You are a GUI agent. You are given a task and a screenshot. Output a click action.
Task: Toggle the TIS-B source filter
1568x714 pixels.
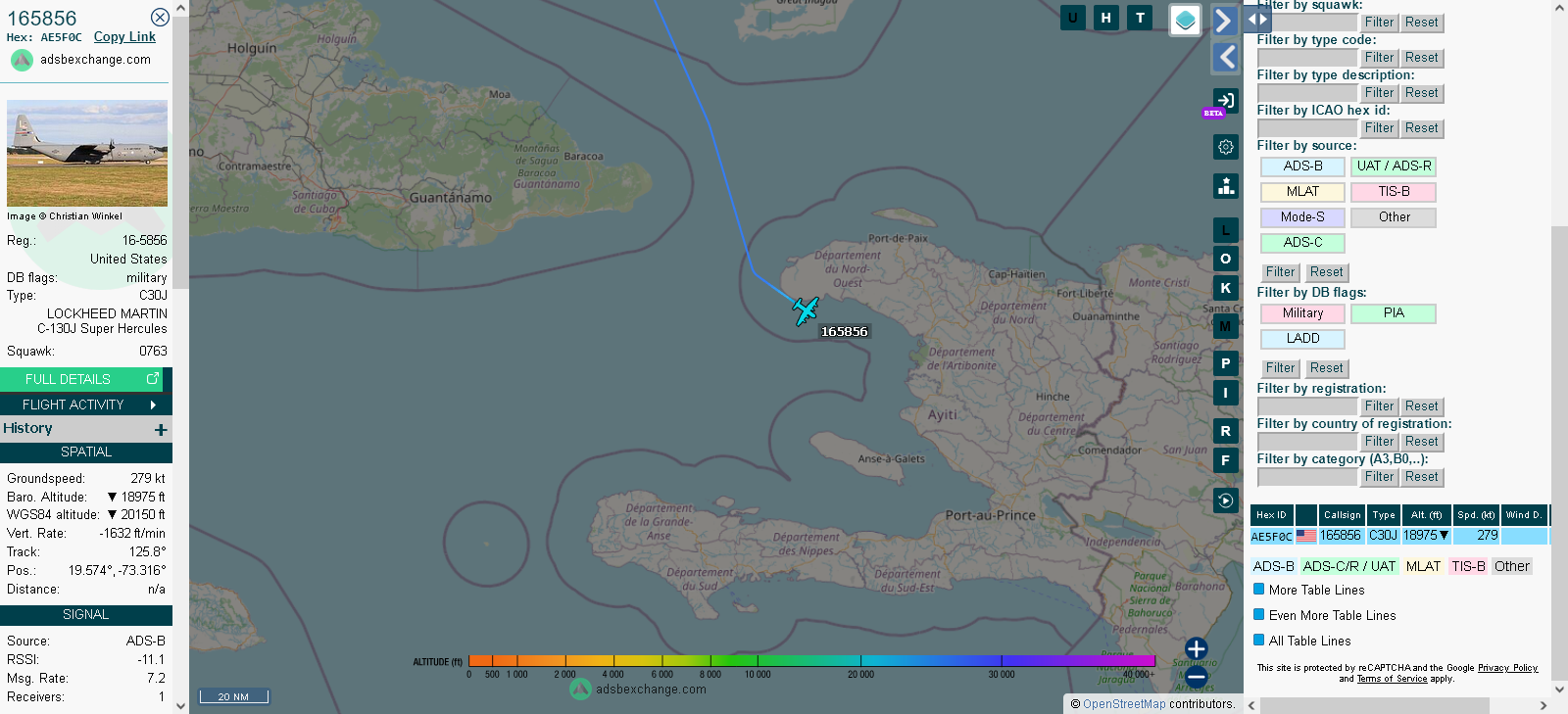click(1394, 192)
